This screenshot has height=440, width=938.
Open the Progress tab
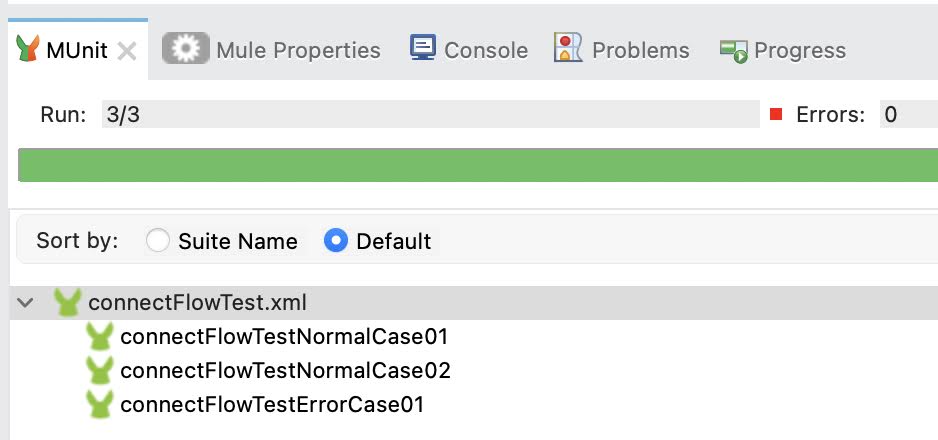783,50
